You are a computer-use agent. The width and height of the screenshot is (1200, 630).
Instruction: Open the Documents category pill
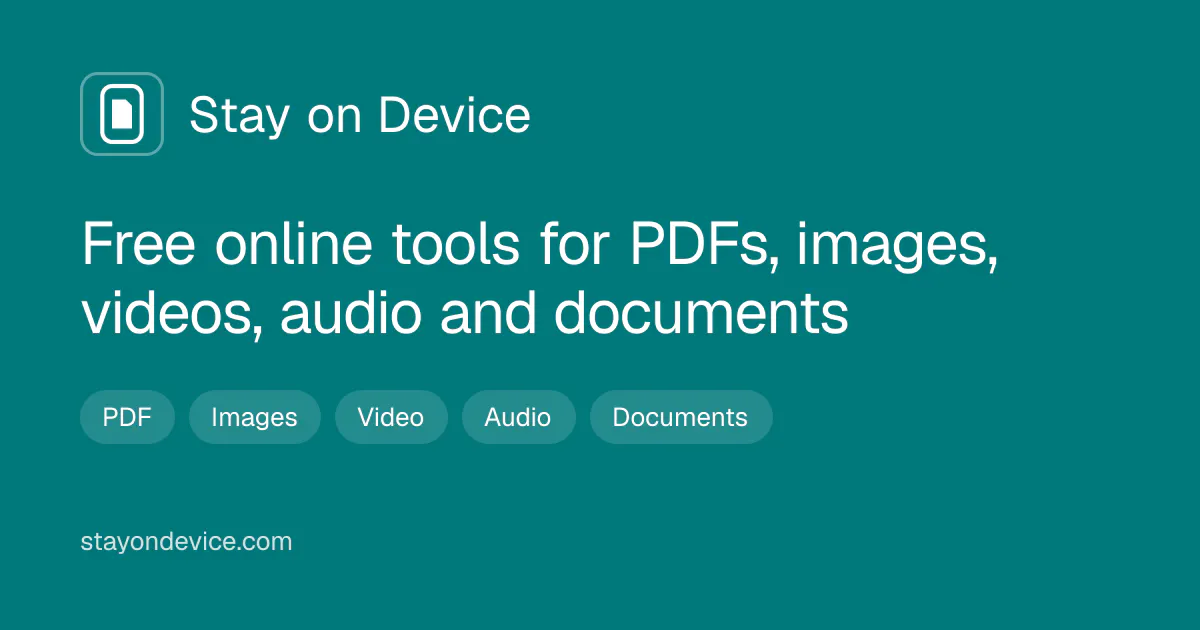(680, 417)
